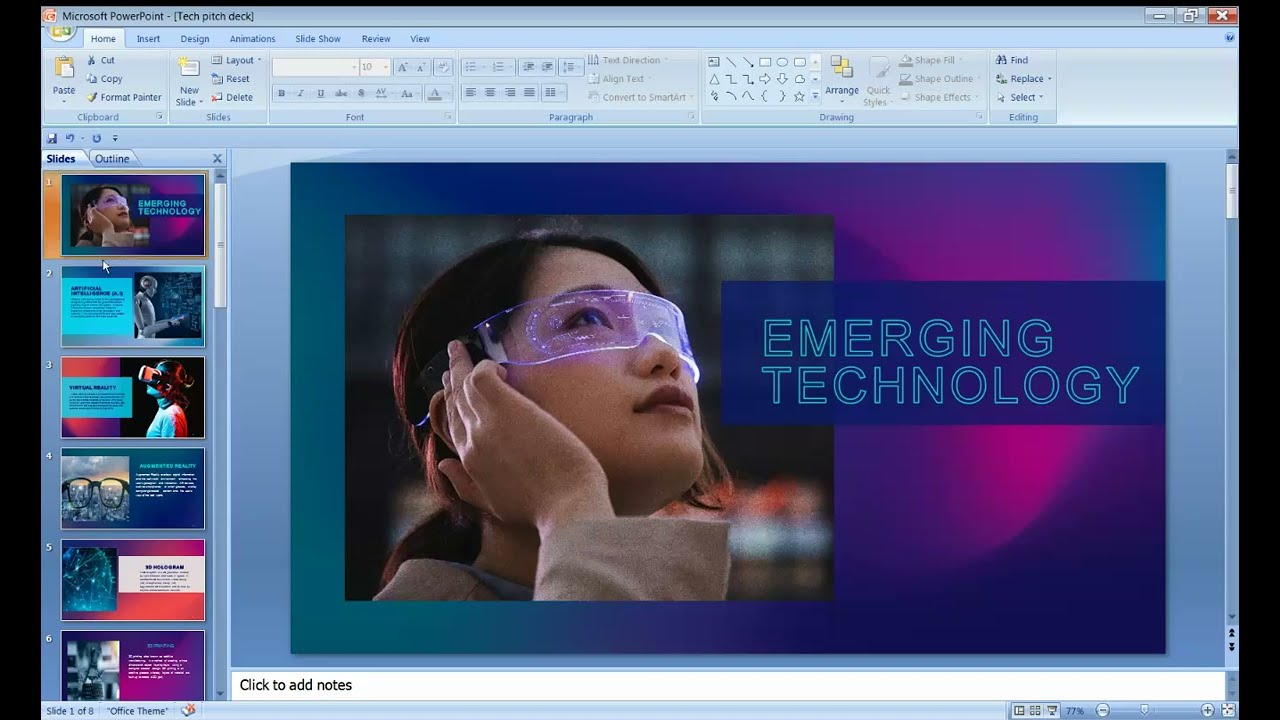Copy the selection with the Copy button
Viewport: 1280px width, 720px height.
coord(104,79)
